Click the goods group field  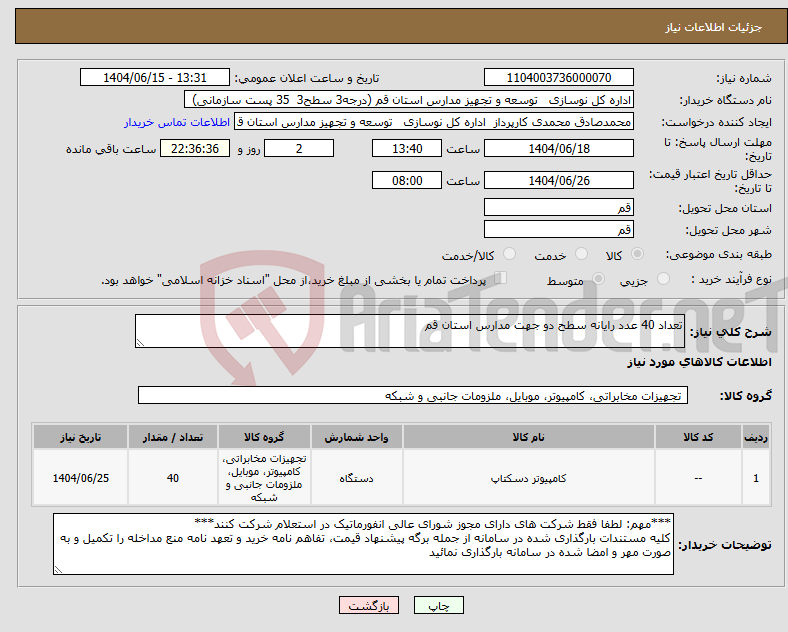pyautogui.click(x=413, y=395)
